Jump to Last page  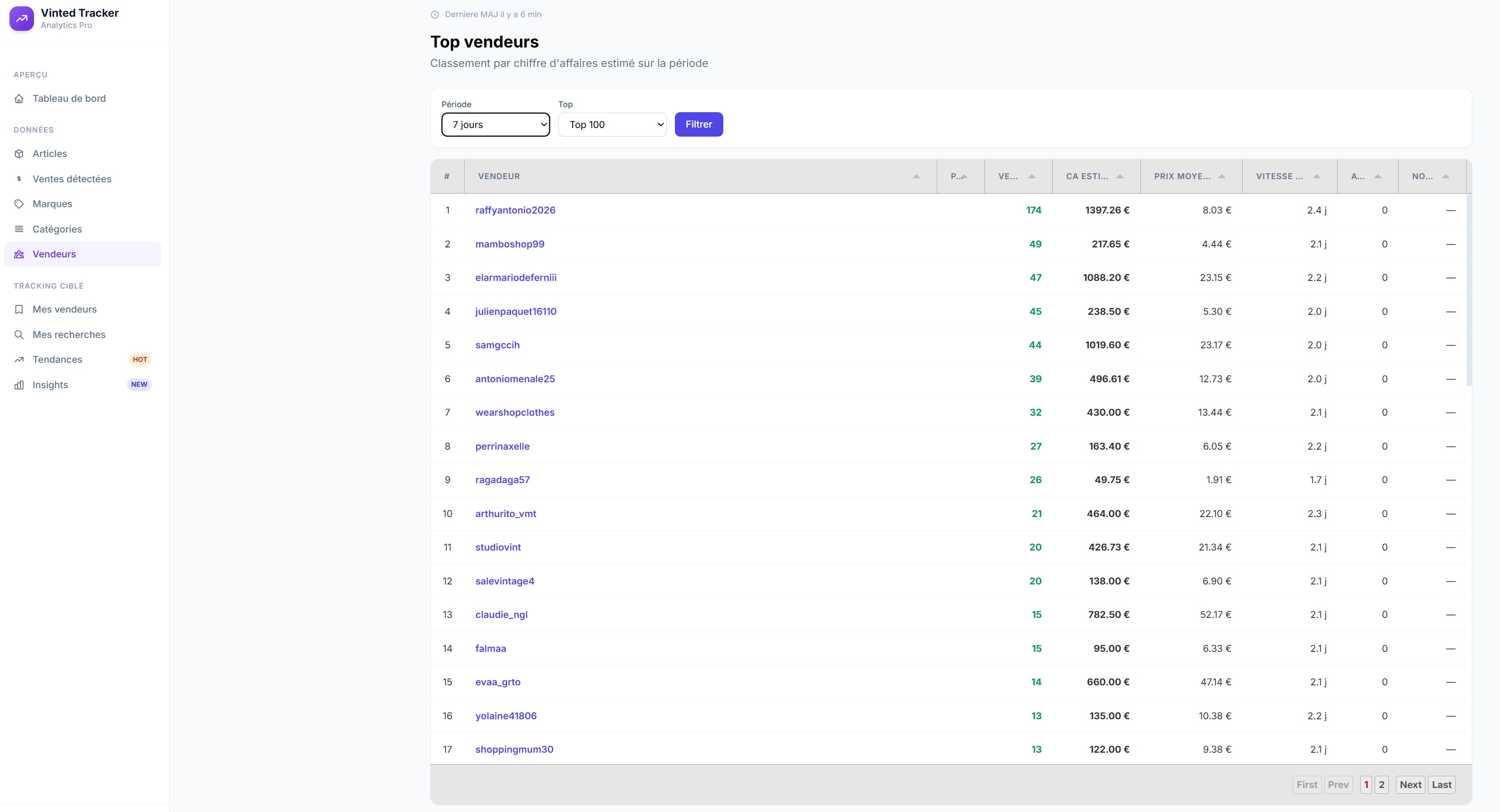tap(1441, 784)
